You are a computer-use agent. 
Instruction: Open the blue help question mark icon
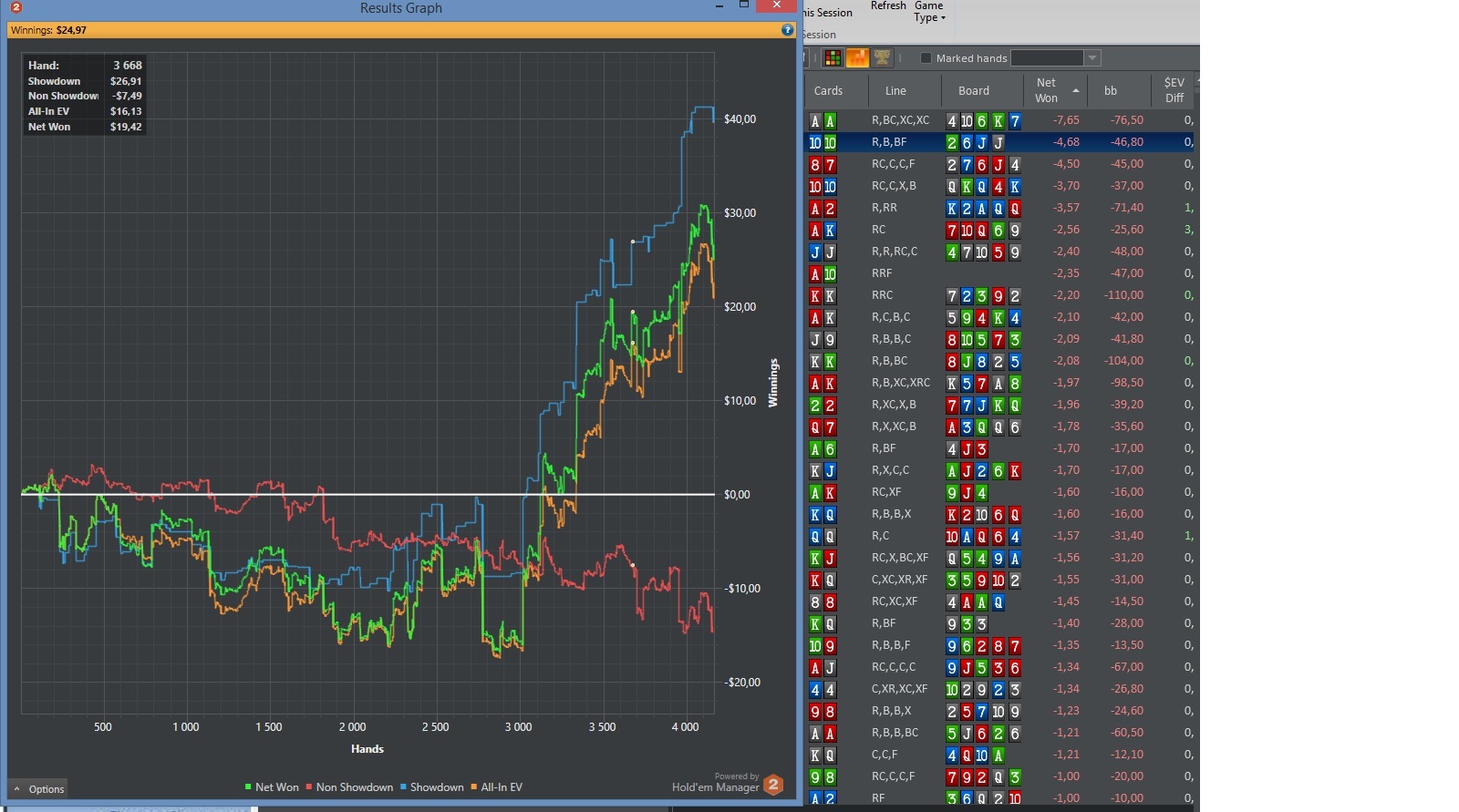point(788,30)
